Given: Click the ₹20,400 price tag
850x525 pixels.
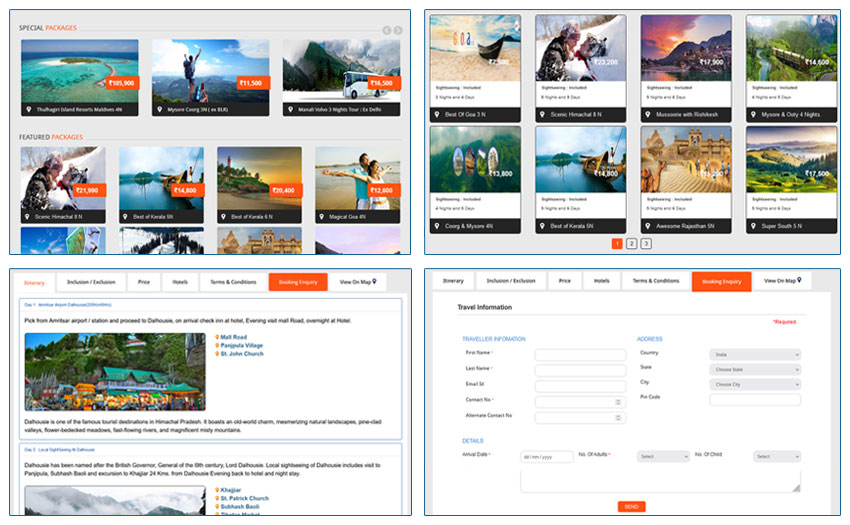Looking at the screenshot, I should pos(285,190).
